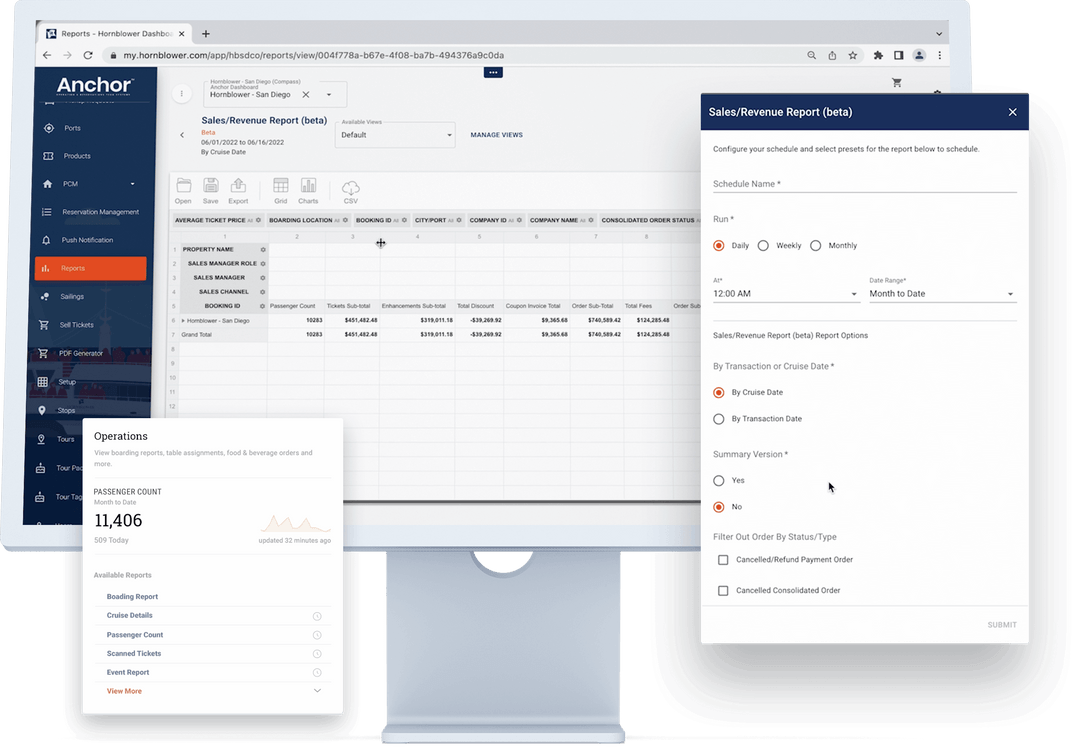Choose By Transaction Date option
The image size is (1080, 747).
pyautogui.click(x=719, y=418)
